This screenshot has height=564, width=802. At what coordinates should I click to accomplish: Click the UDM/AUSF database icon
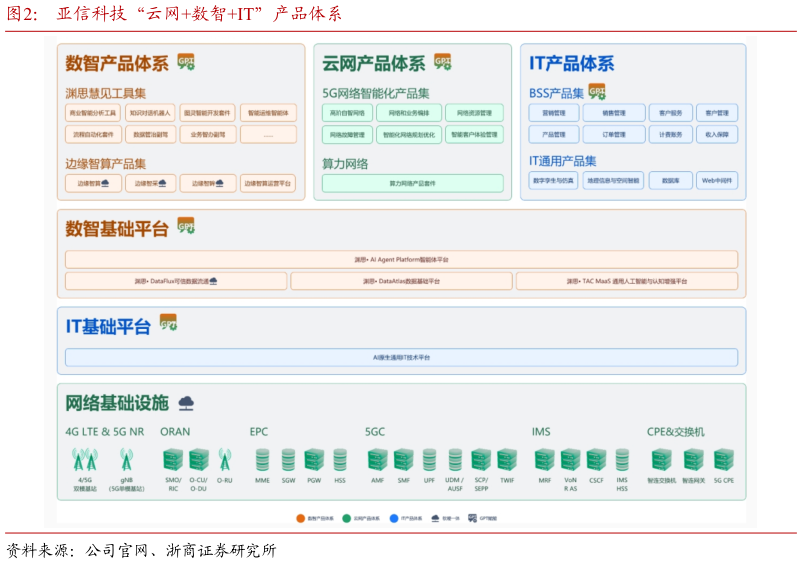tap(455, 460)
